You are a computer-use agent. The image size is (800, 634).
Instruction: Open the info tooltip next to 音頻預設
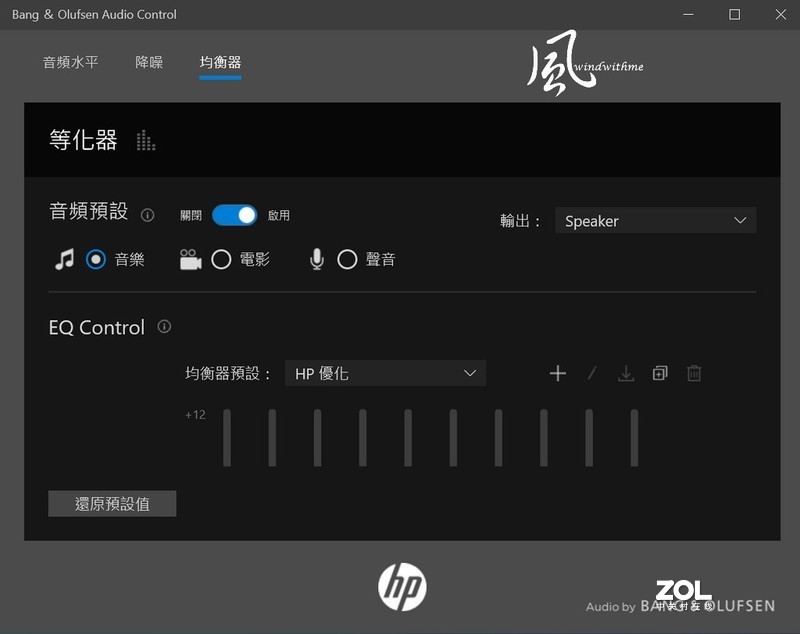[146, 214]
